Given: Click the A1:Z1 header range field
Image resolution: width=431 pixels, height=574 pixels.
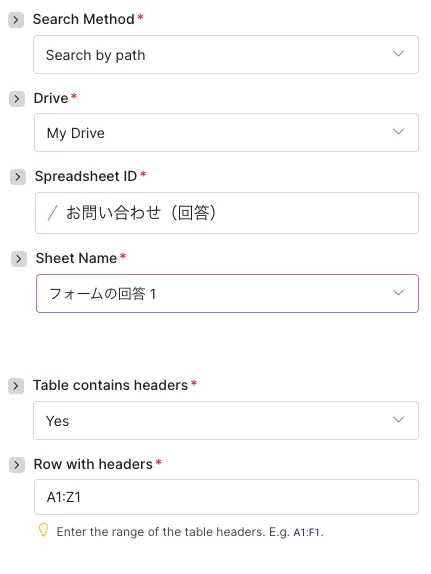Looking at the screenshot, I should click(226, 497).
